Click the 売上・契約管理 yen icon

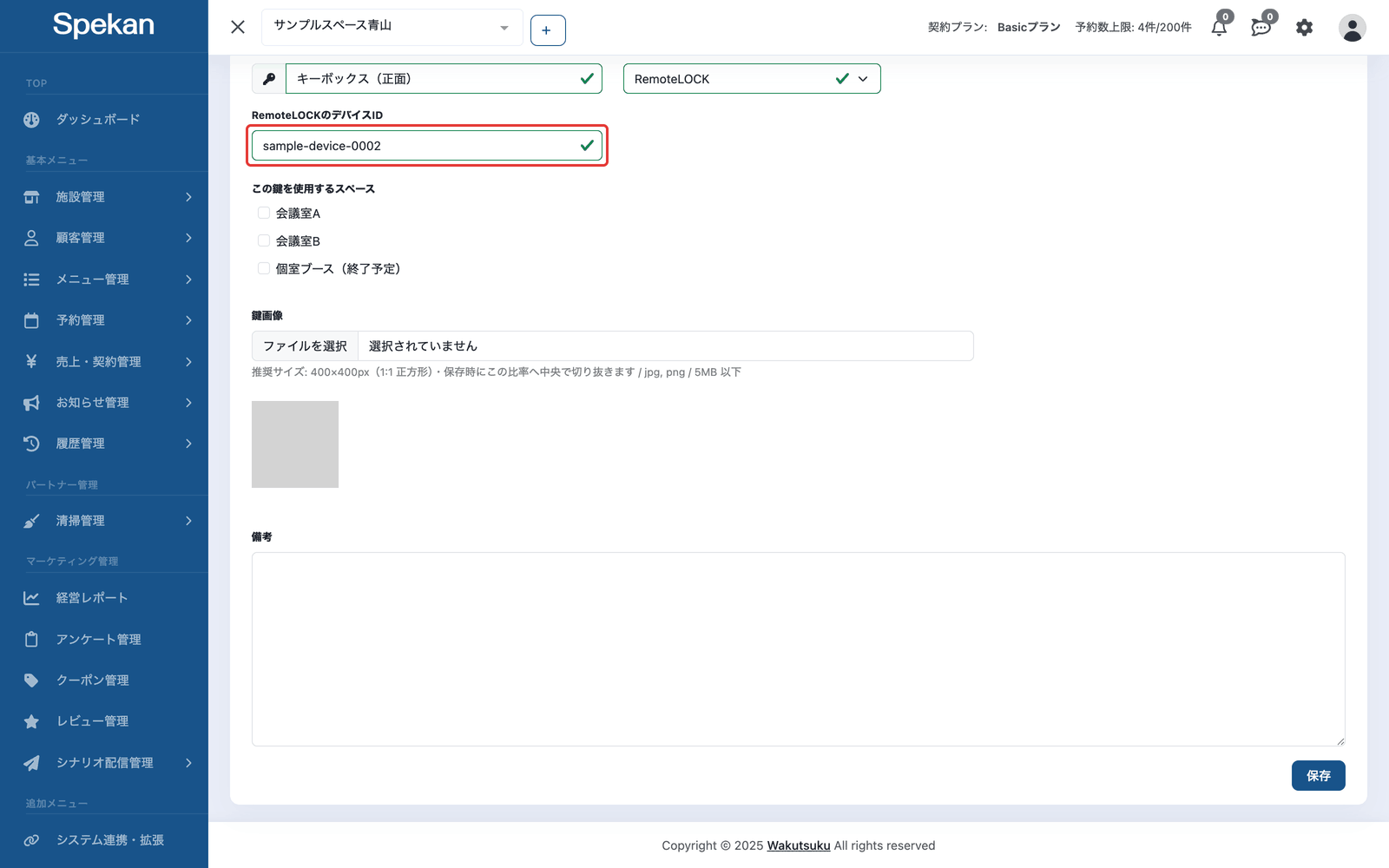pos(31,361)
